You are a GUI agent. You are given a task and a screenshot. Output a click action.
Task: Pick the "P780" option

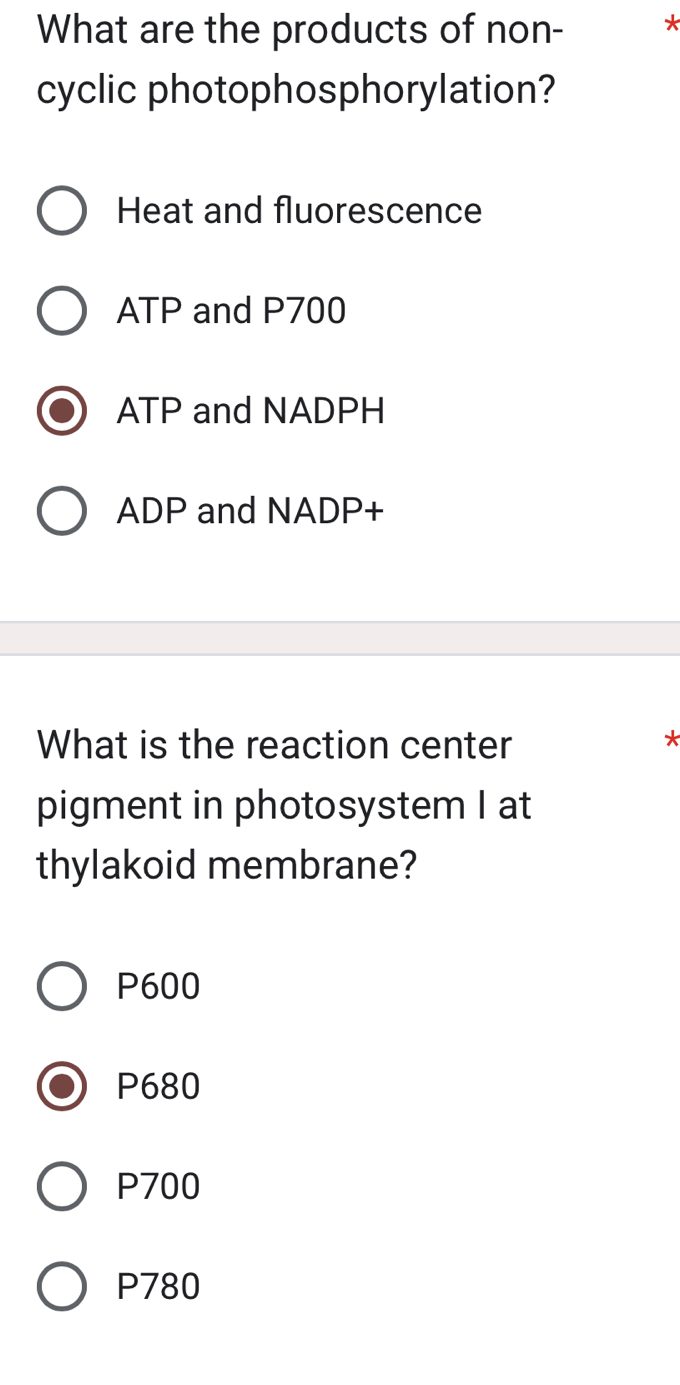pos(62,1285)
